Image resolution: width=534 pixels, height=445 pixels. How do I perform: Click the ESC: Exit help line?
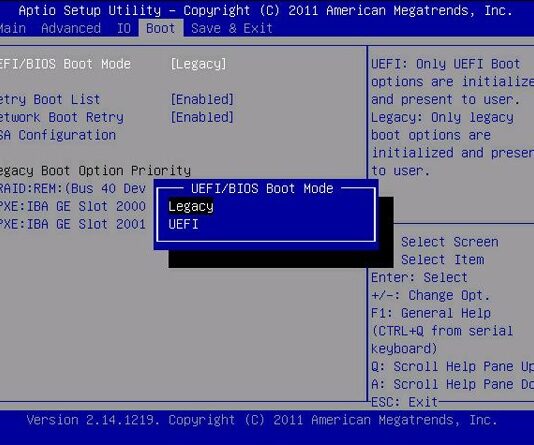(x=404, y=402)
